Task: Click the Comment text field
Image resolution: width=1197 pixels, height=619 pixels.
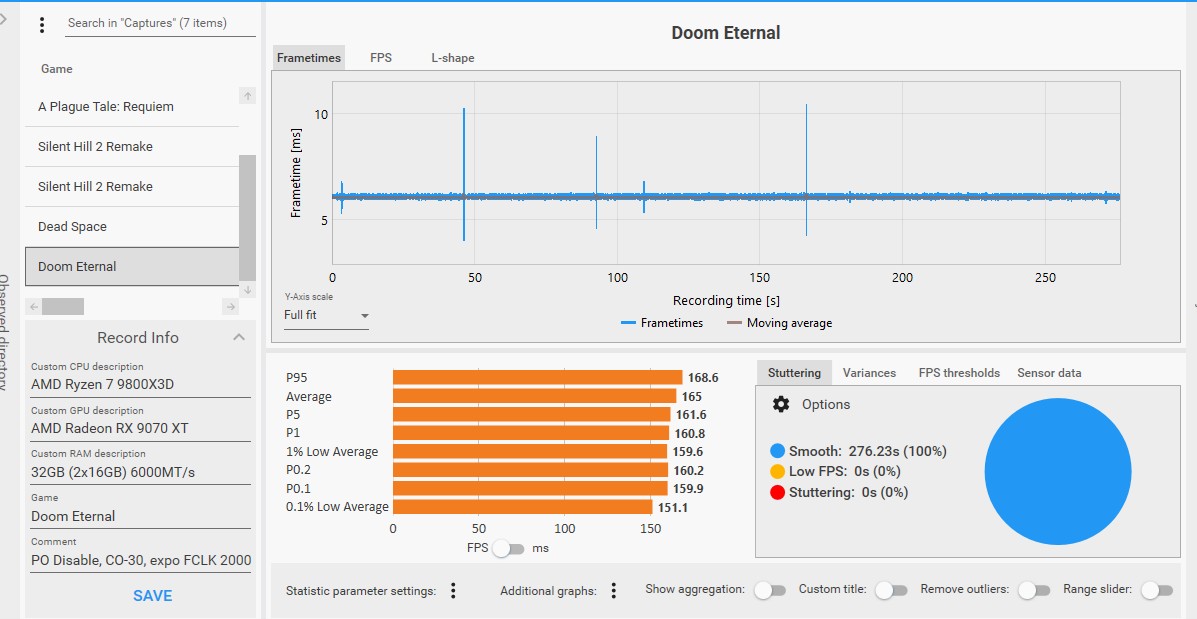Action: click(x=140, y=560)
